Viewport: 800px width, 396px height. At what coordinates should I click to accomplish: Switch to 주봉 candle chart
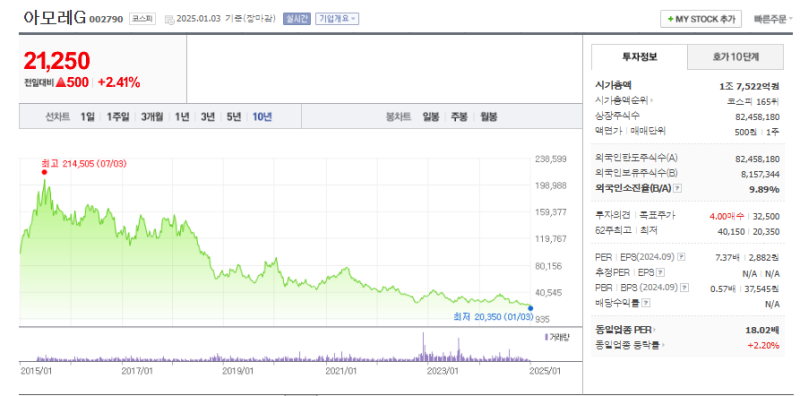pyautogui.click(x=459, y=116)
